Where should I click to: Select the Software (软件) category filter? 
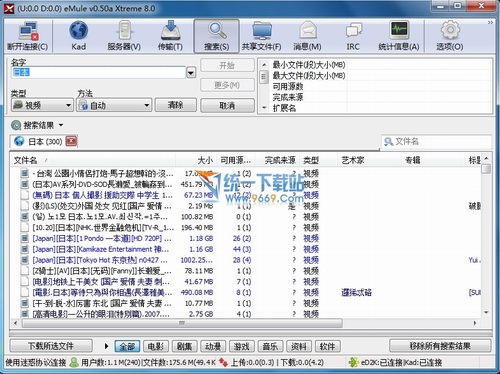(x=327, y=346)
